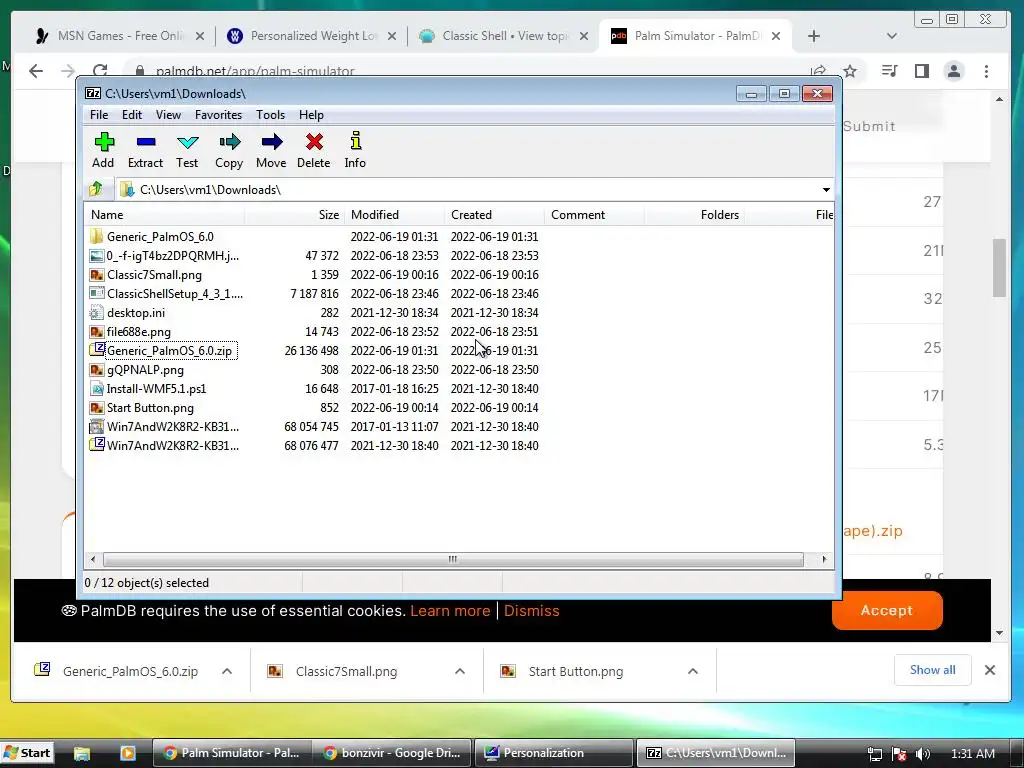Open the Chrome three-dot menu
Viewport: 1024px width, 768px height.
tap(986, 71)
